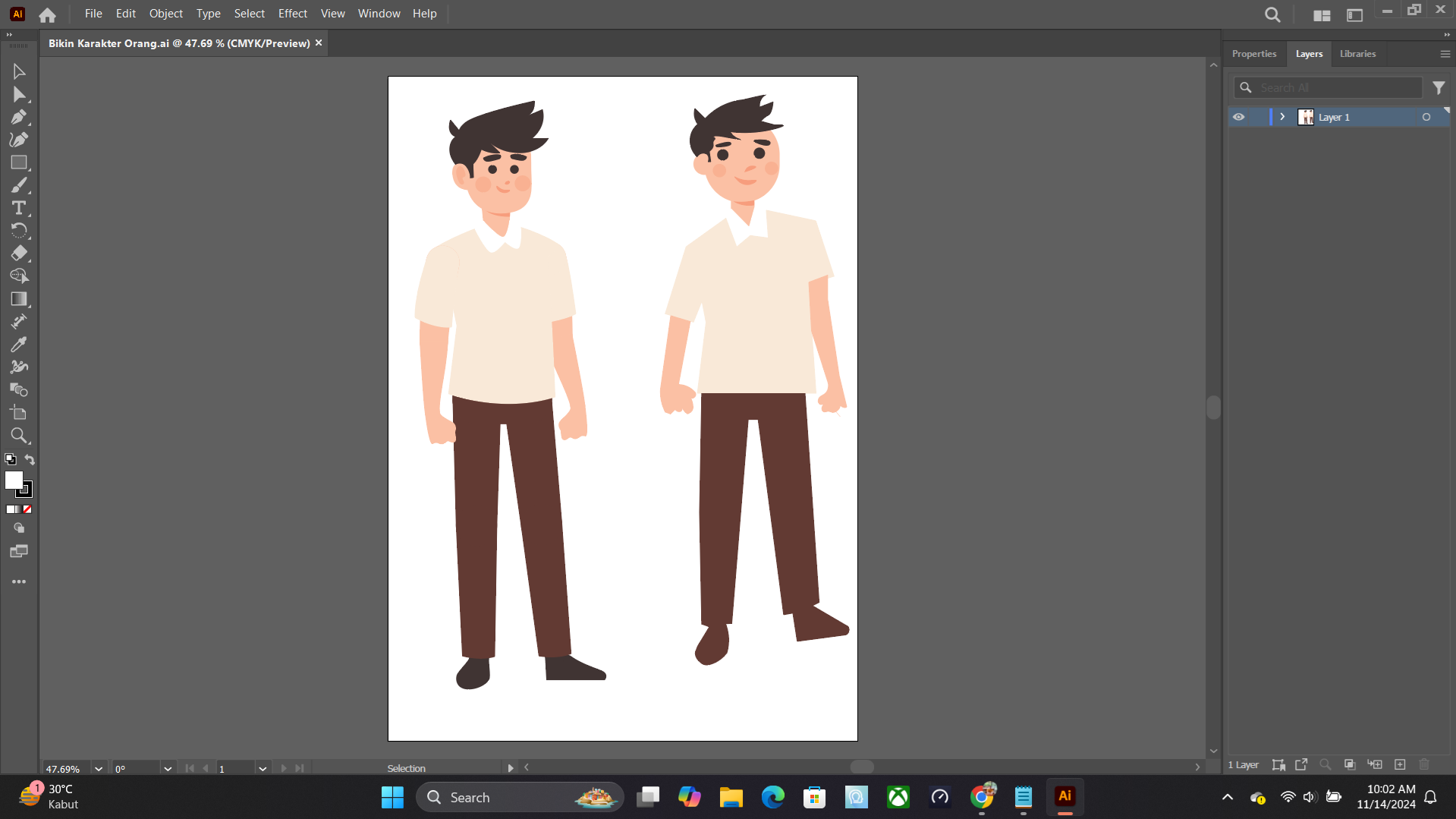Create new layer in Layers panel
The image size is (1456, 819).
(1401, 765)
